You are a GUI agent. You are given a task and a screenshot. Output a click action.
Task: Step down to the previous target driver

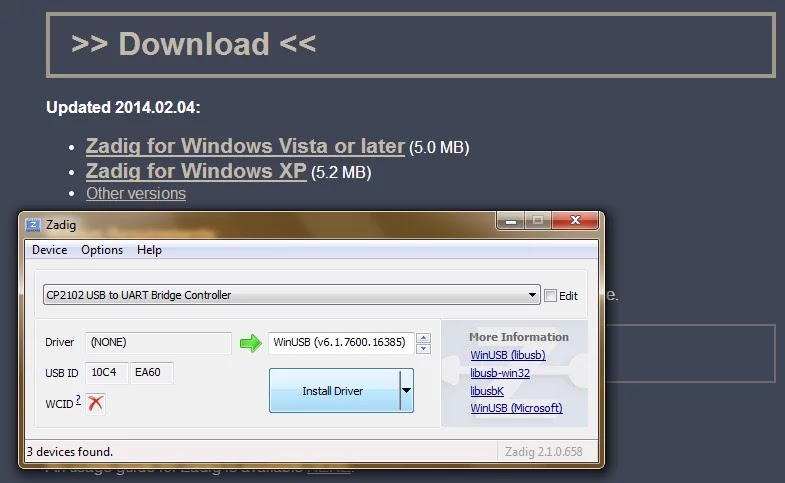(423, 348)
